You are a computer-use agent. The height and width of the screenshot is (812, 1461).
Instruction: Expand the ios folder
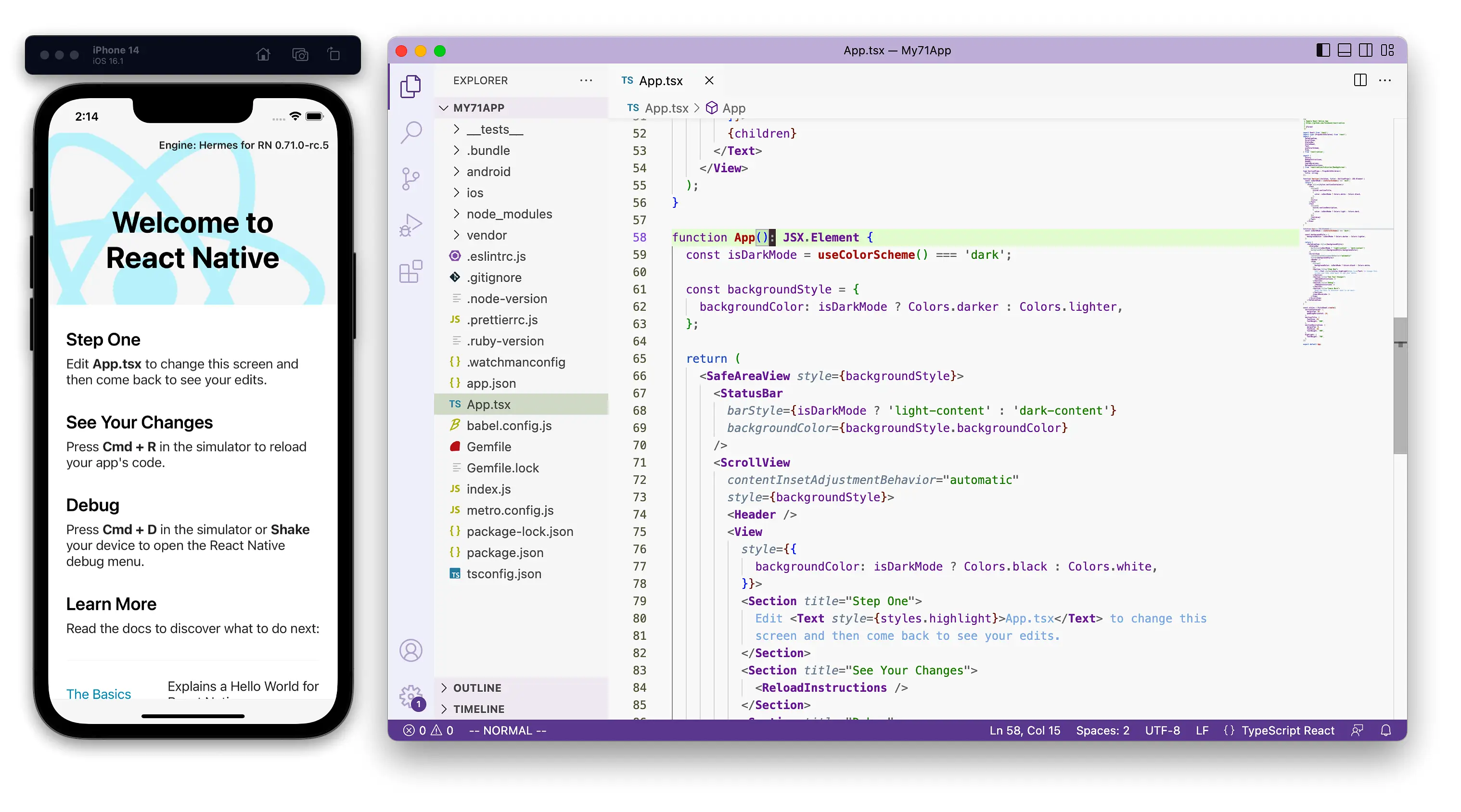click(521, 193)
